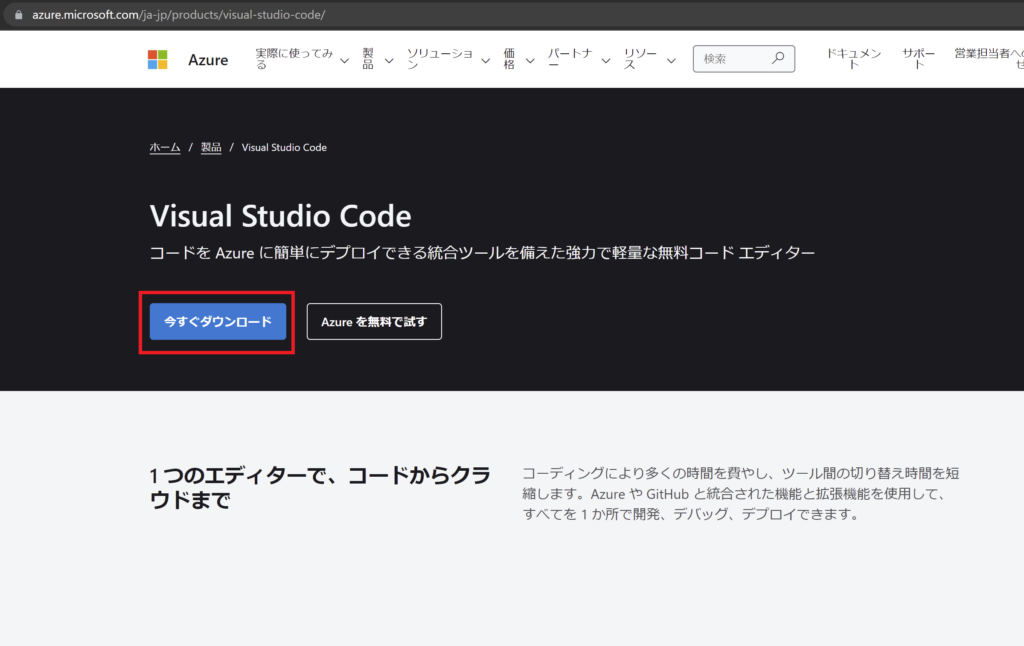The height and width of the screenshot is (646, 1024).
Task: Click the Azure を無料で試す button
Action: point(374,321)
